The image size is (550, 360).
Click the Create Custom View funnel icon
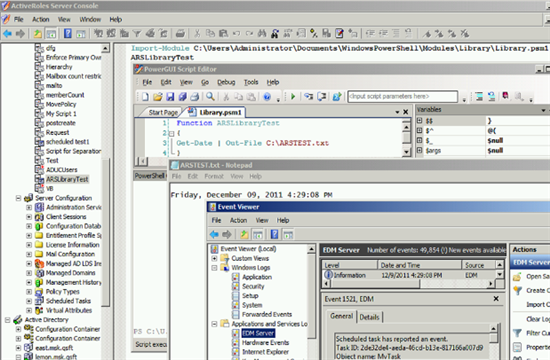coord(517,291)
